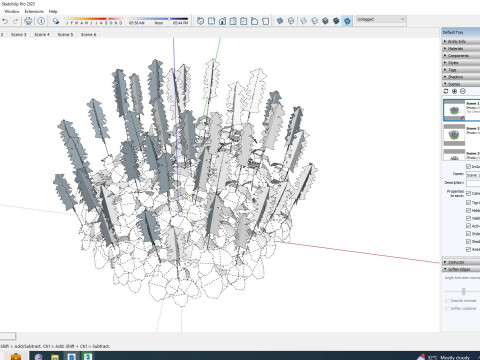Open the Help menu
Screen dimensions: 480x360
tap(53, 11)
